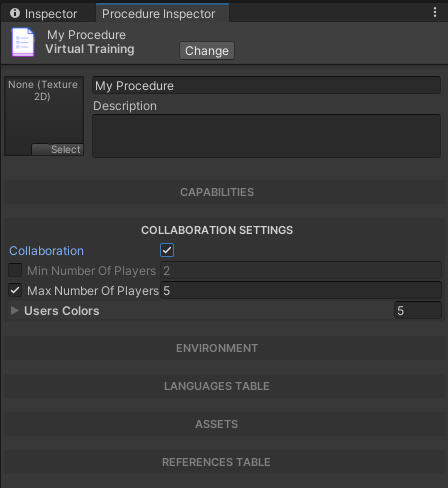The image size is (448, 488).
Task: Expand the ENVIRONMENT section
Action: [x=225, y=348]
